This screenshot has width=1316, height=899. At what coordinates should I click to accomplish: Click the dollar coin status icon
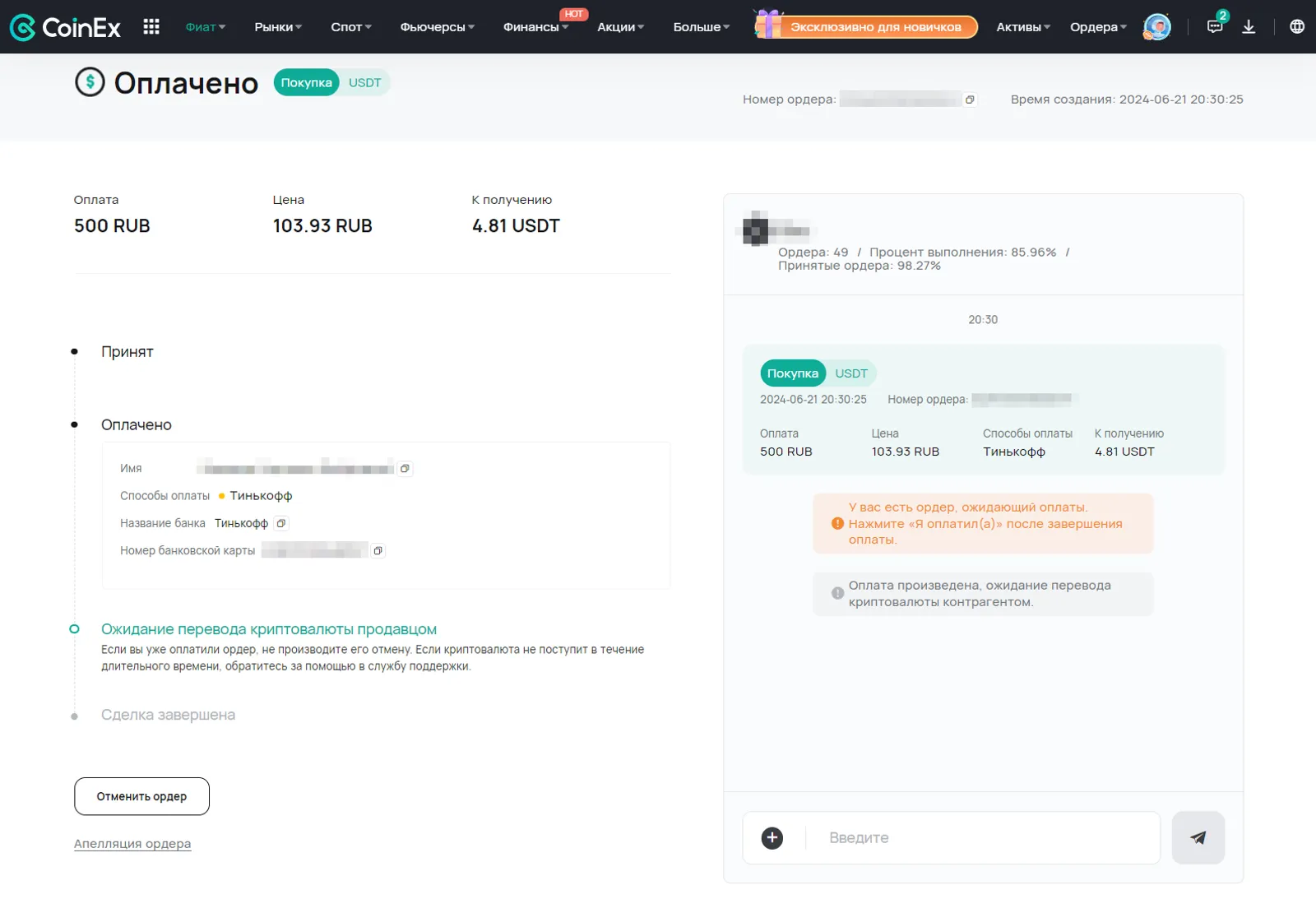(90, 81)
